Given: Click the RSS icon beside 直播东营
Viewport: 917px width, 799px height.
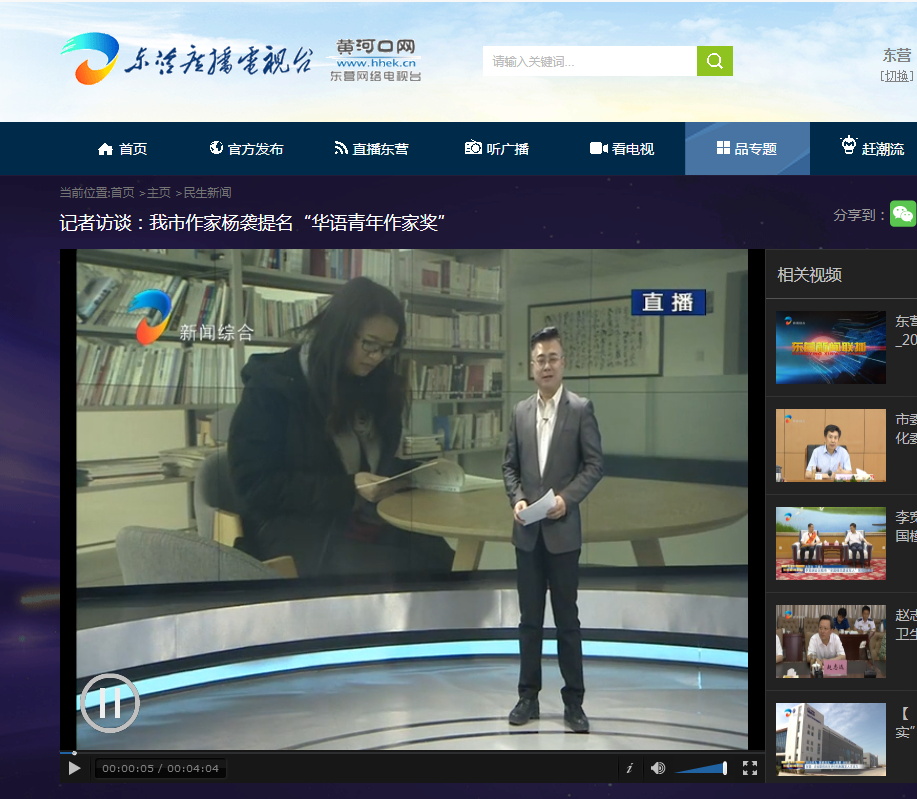Looking at the screenshot, I should click(x=341, y=148).
